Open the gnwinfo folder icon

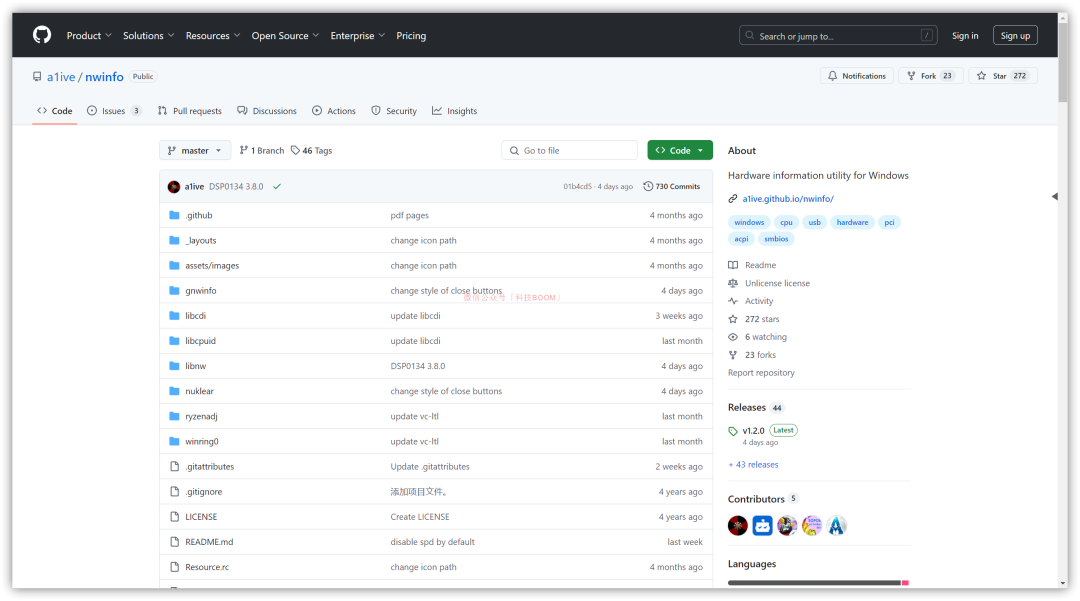pyautogui.click(x=174, y=291)
